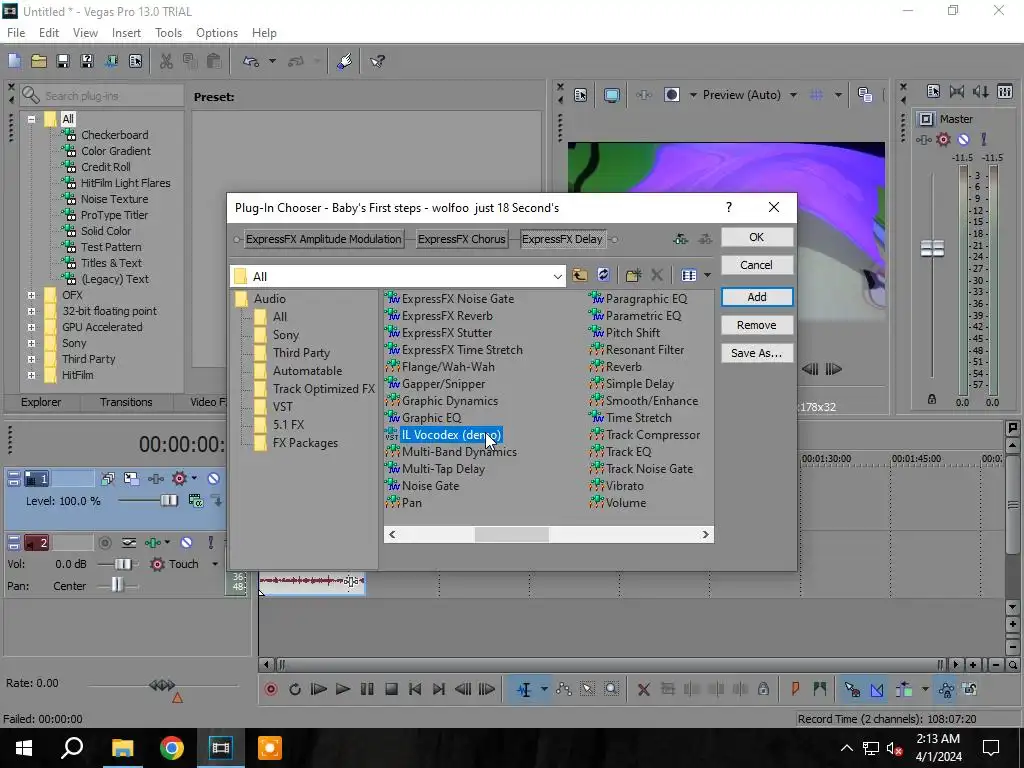Switch to the Explorer tab
This screenshot has width=1024, height=768.
point(41,402)
